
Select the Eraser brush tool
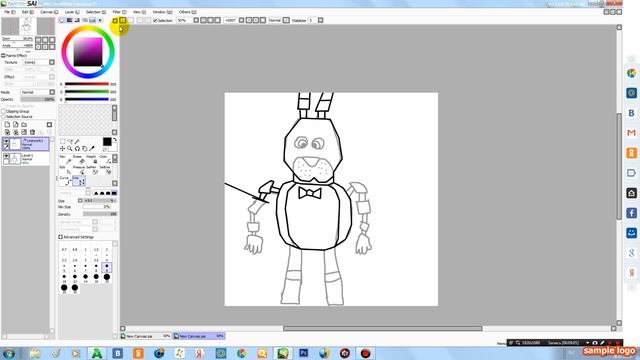tap(78, 160)
